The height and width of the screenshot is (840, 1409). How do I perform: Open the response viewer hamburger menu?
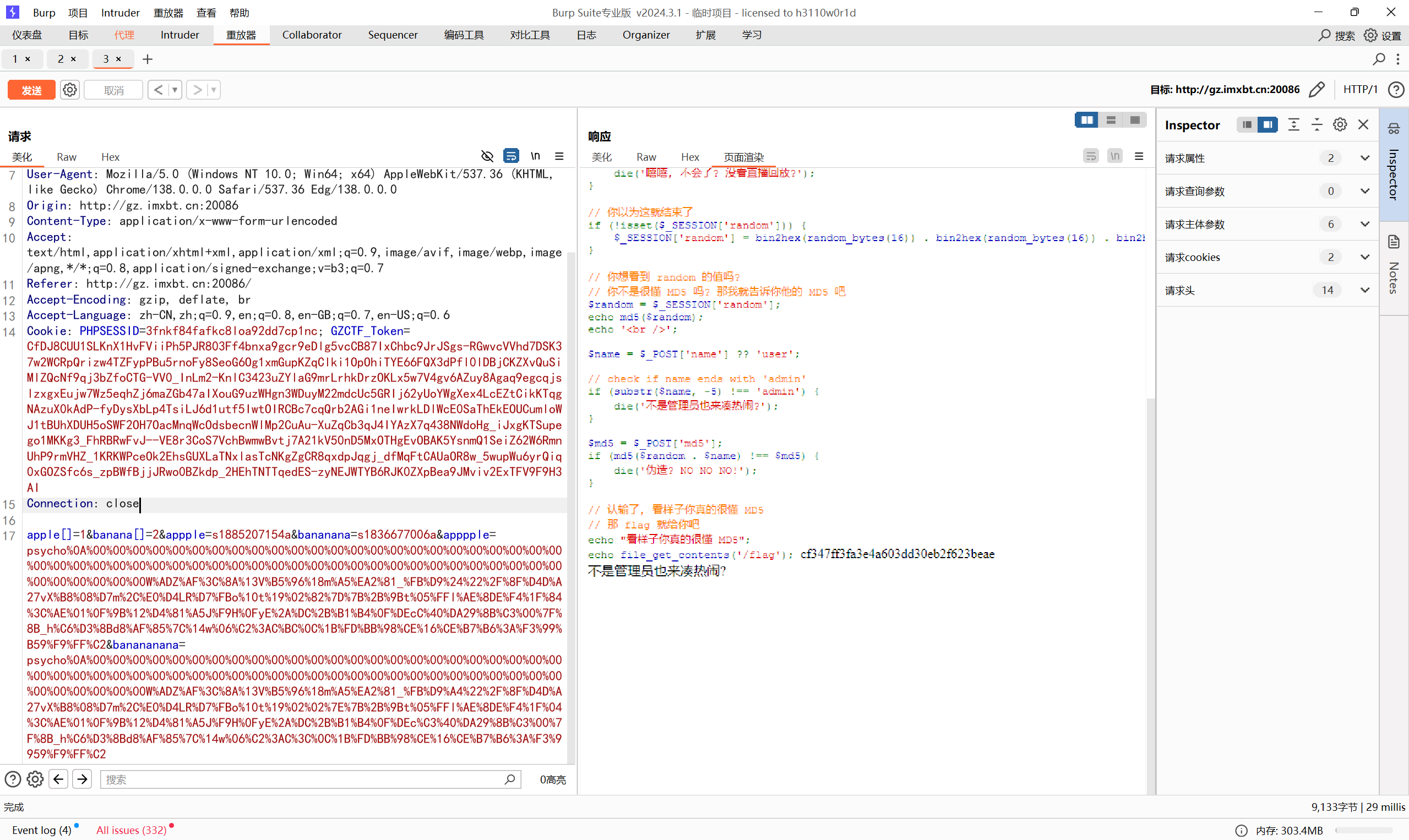pos(1139,156)
